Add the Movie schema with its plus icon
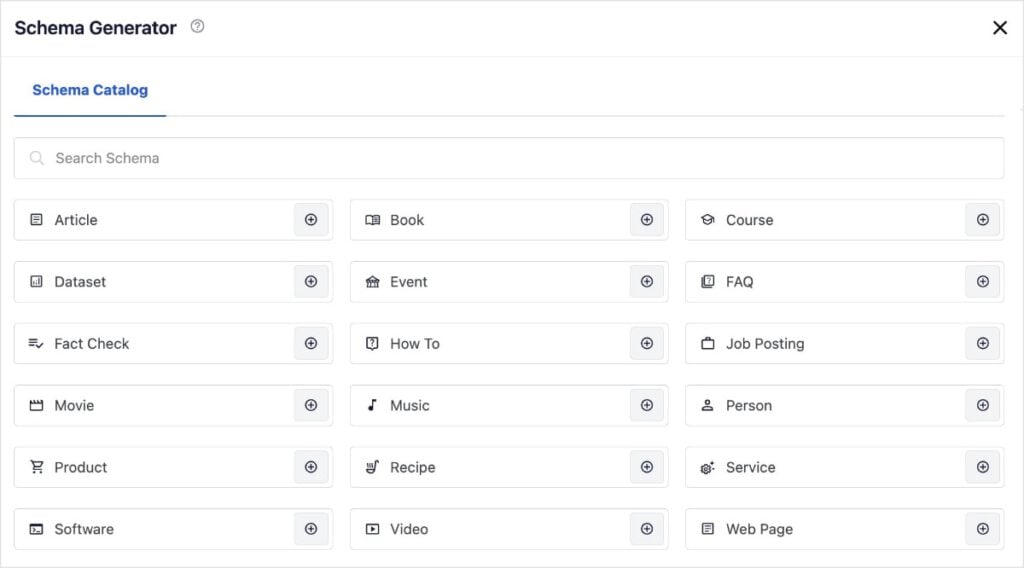1024x568 pixels. point(311,405)
